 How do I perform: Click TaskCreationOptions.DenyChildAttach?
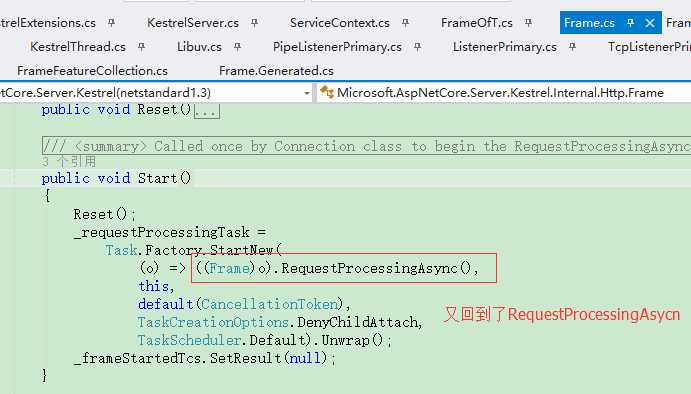click(x=279, y=322)
